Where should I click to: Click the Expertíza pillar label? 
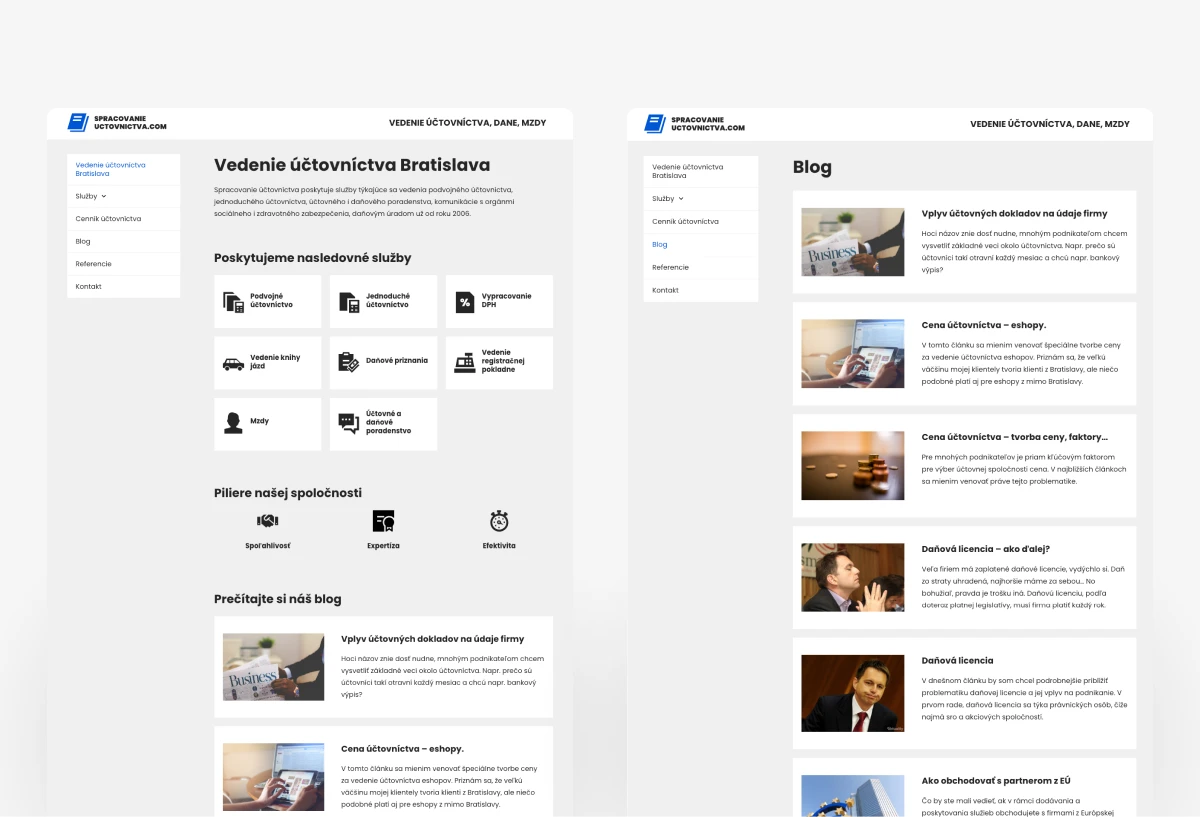(383, 546)
